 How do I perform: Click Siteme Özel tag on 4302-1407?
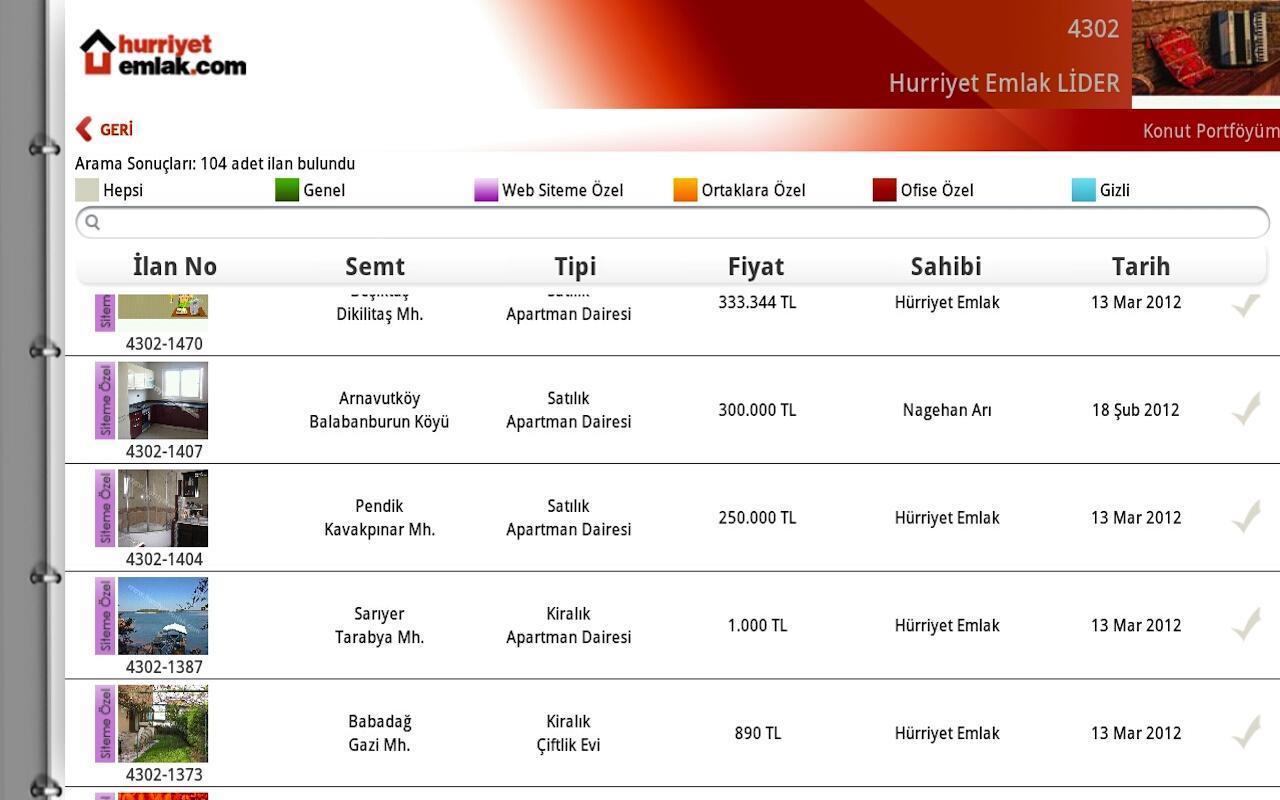pos(105,400)
